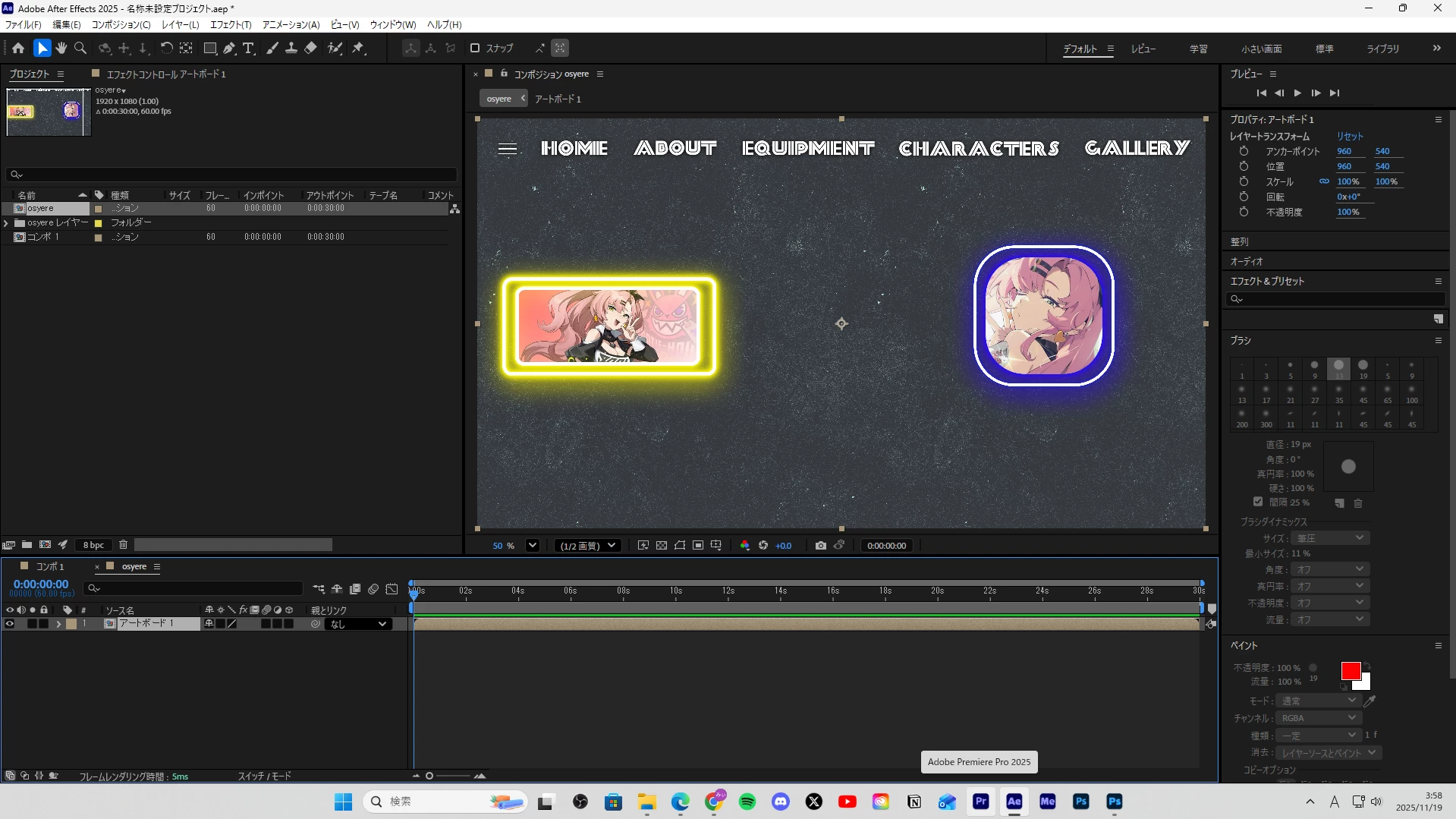Jump to first frame in Preview
This screenshot has width=1456, height=819.
click(1261, 93)
